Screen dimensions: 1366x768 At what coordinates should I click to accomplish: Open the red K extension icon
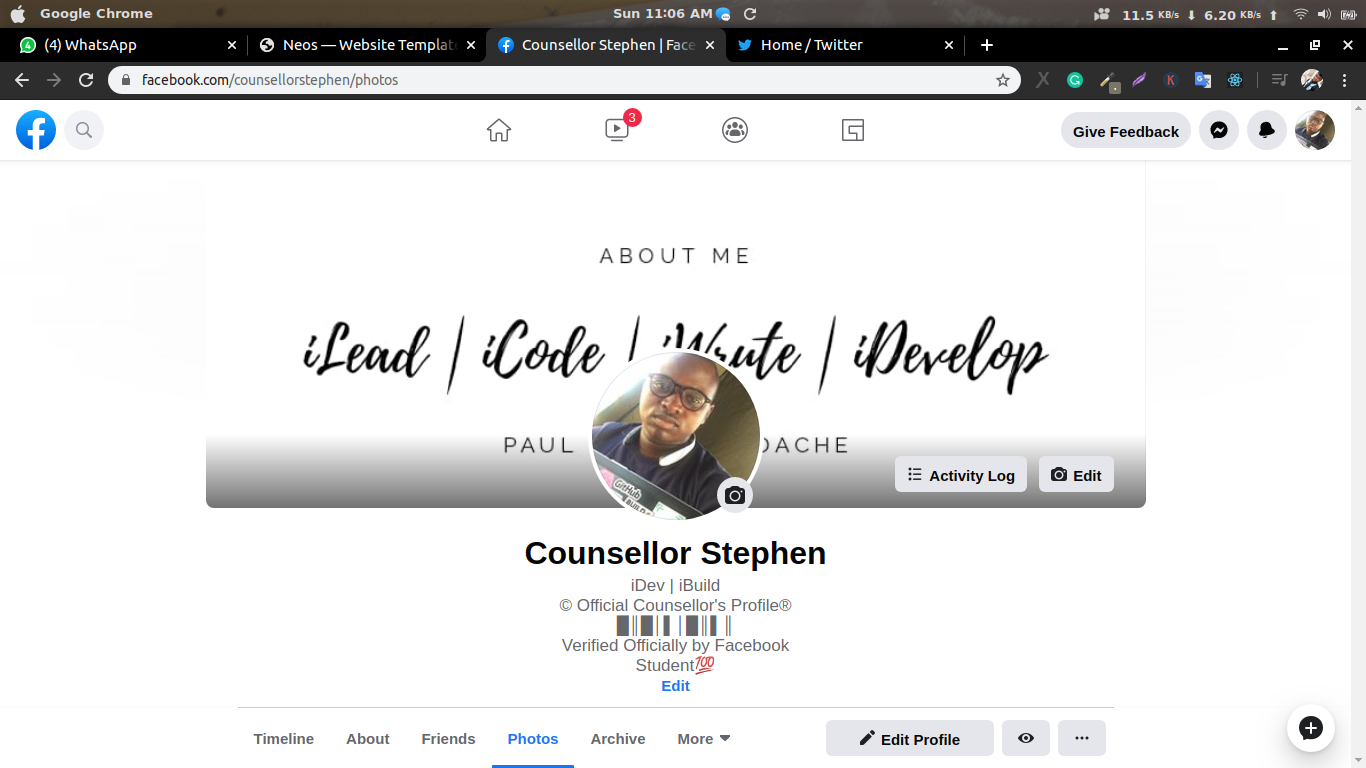(x=1171, y=80)
